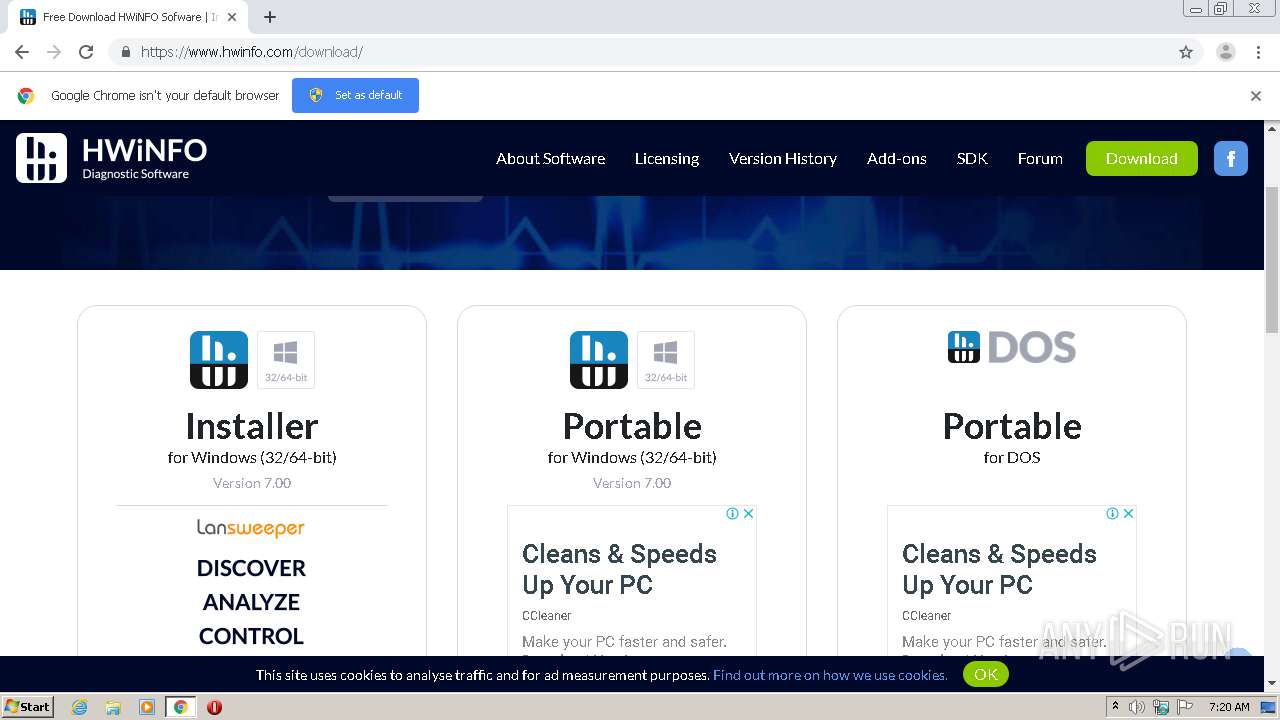Go to the Licensing page
The image size is (1280, 720).
667,158
